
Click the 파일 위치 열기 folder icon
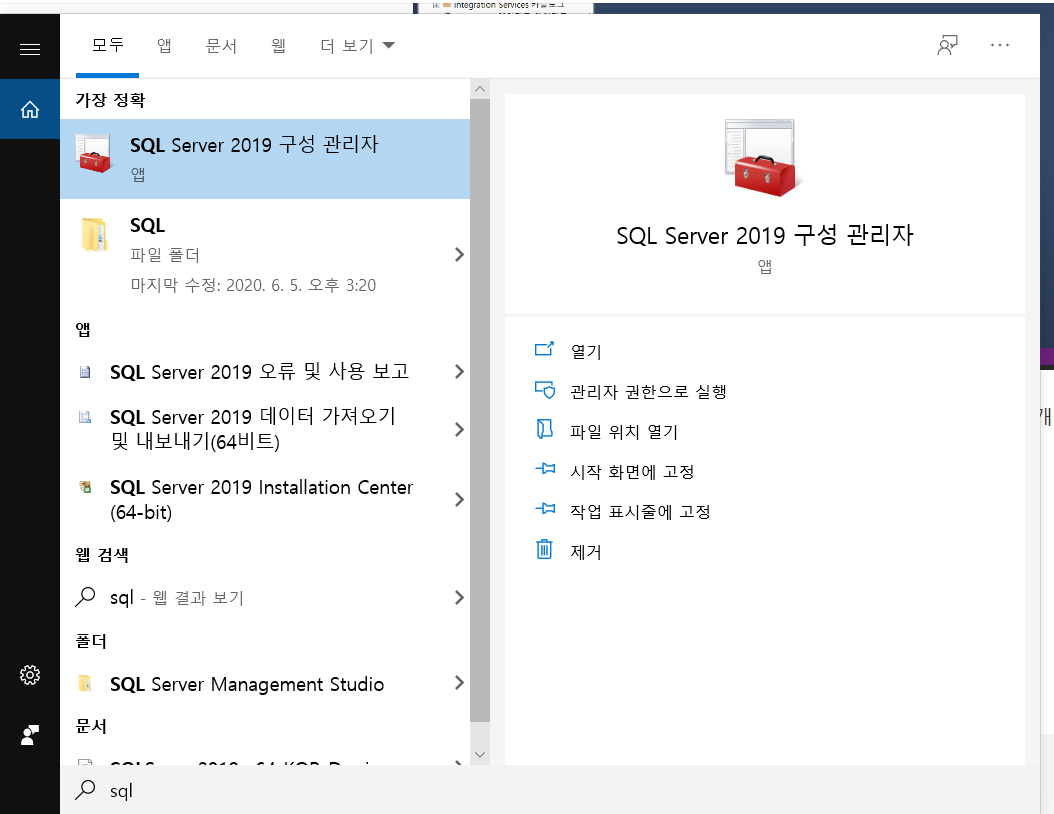(544, 429)
